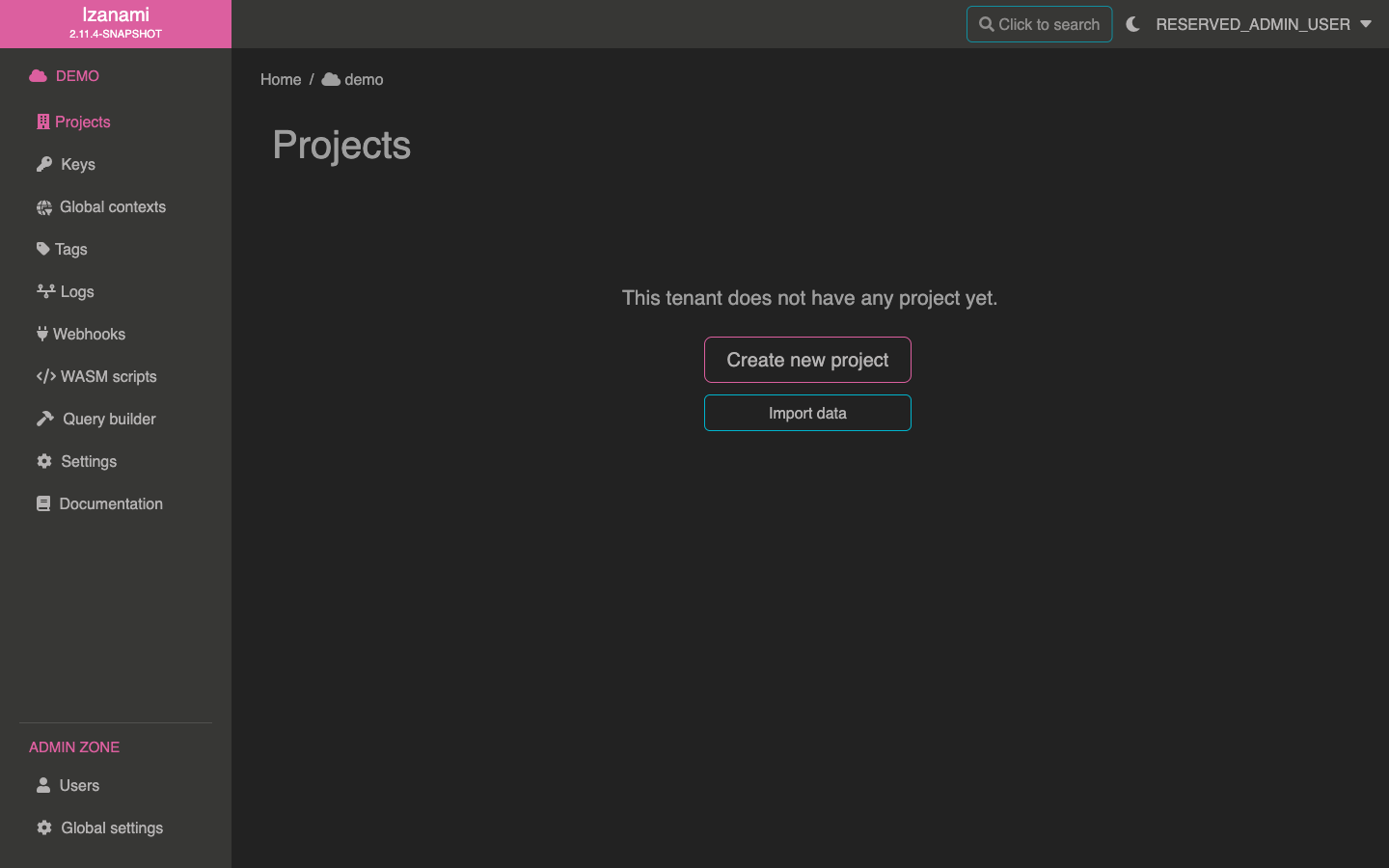Click the Webhooks plug icon
The width and height of the screenshot is (1389, 868).
(42, 334)
